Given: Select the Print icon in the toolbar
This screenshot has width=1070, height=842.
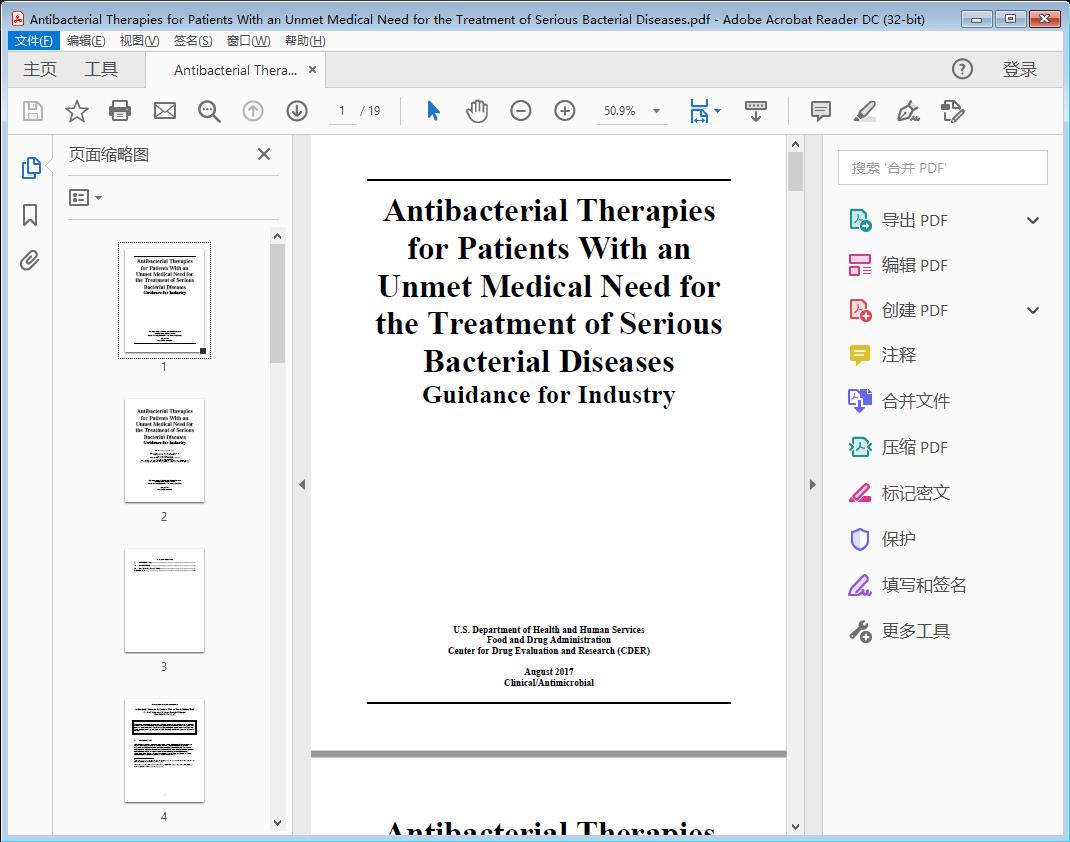Looking at the screenshot, I should [120, 111].
